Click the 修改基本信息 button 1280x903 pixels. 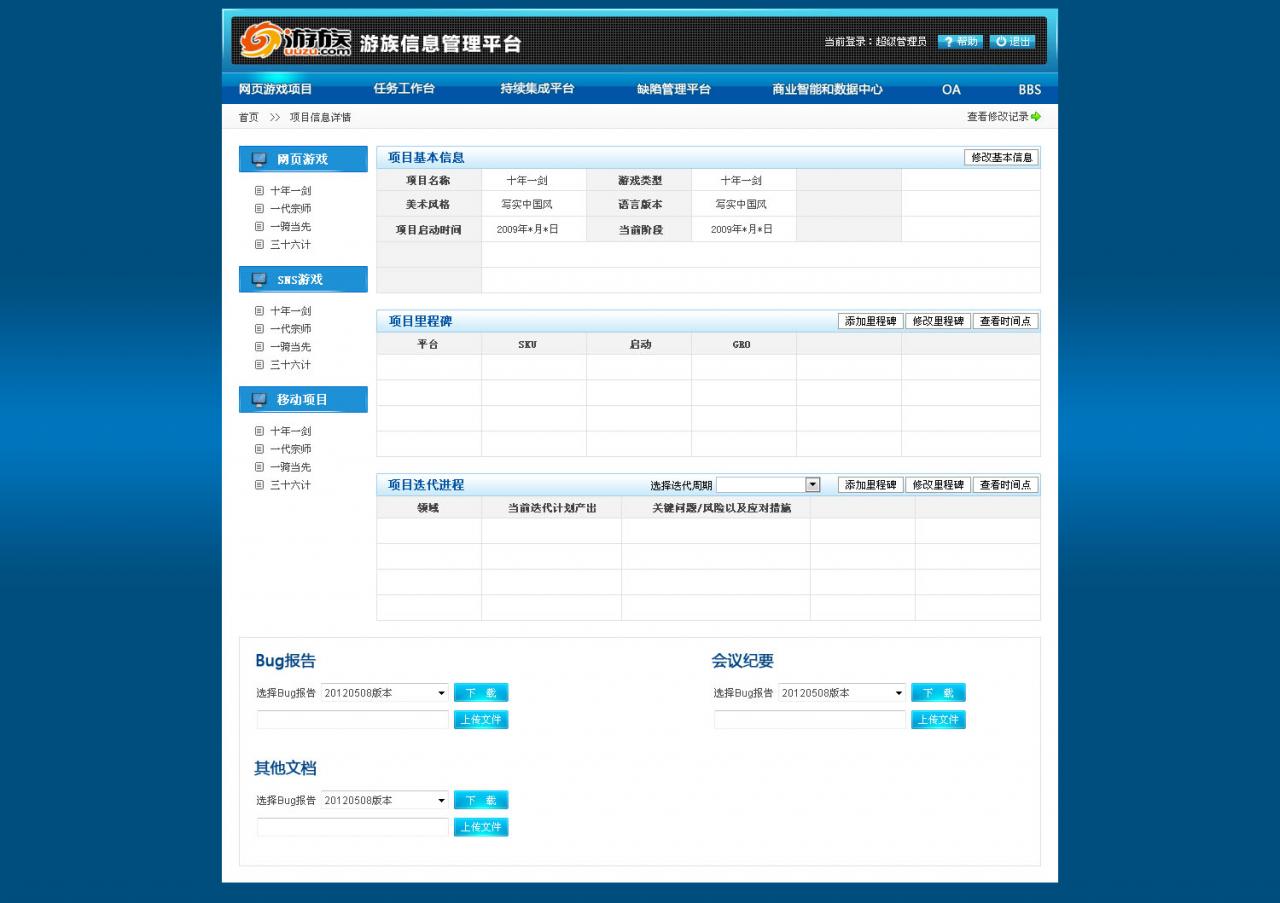point(1001,157)
